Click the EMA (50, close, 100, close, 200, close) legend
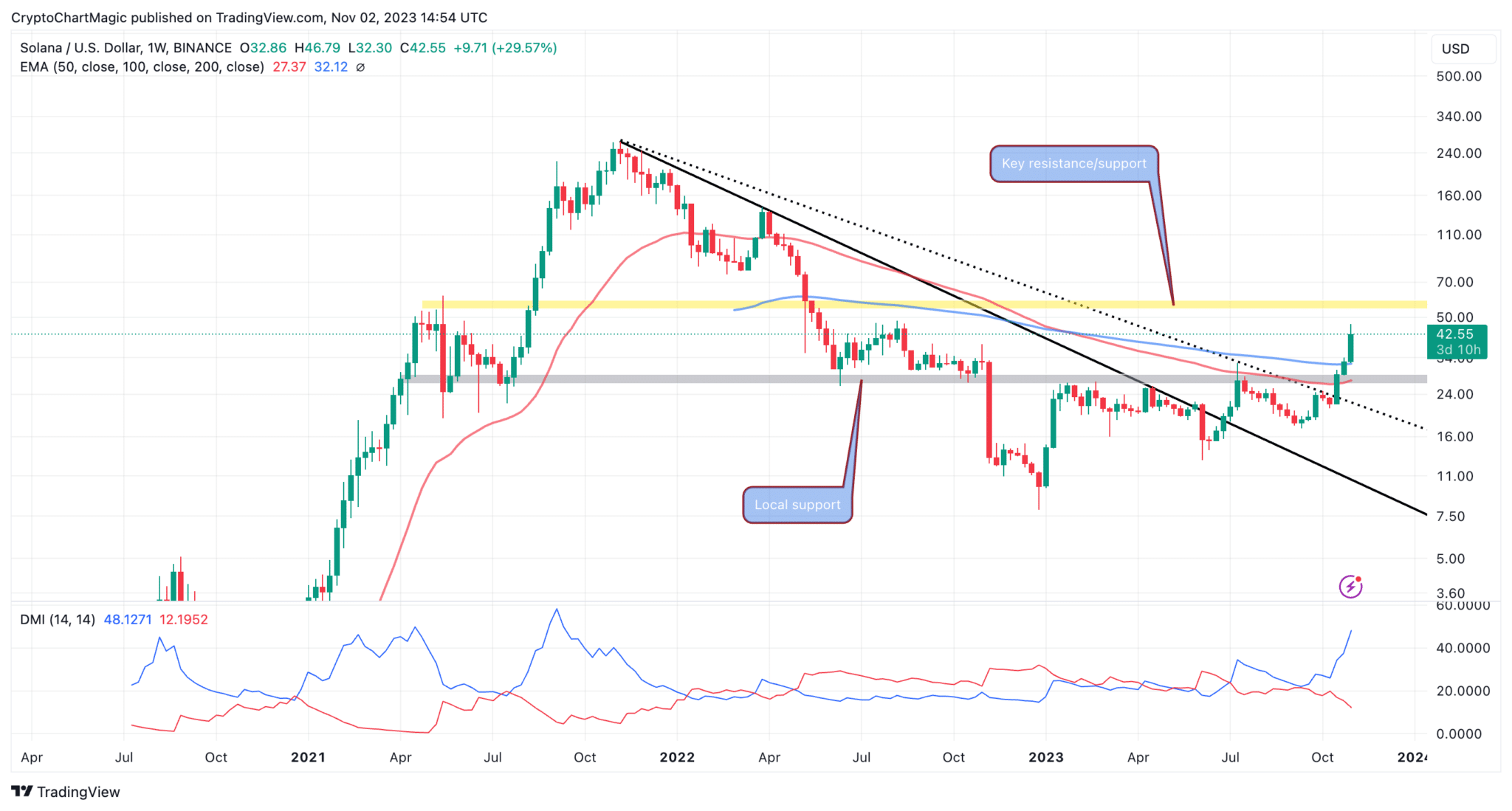Viewport: 1512px width, 811px height. pyautogui.click(x=142, y=67)
